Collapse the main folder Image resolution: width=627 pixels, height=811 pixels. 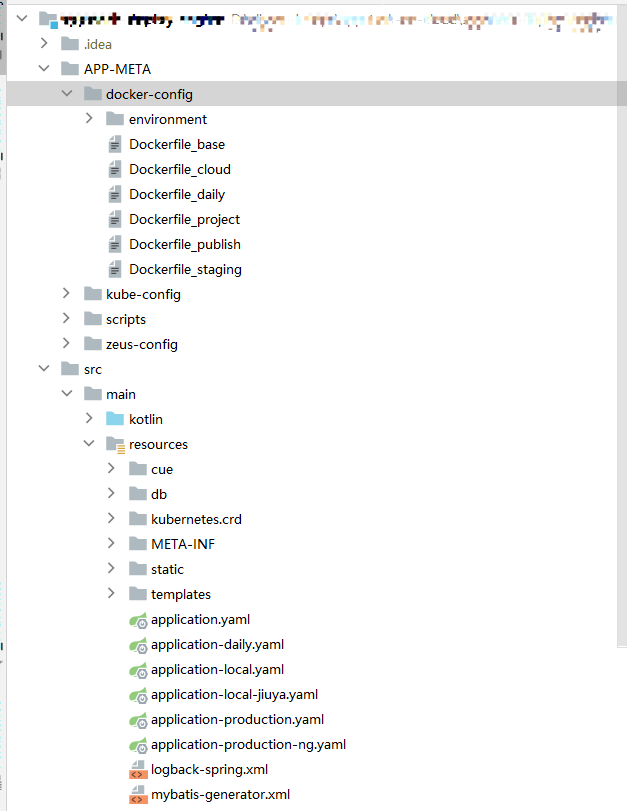click(67, 393)
